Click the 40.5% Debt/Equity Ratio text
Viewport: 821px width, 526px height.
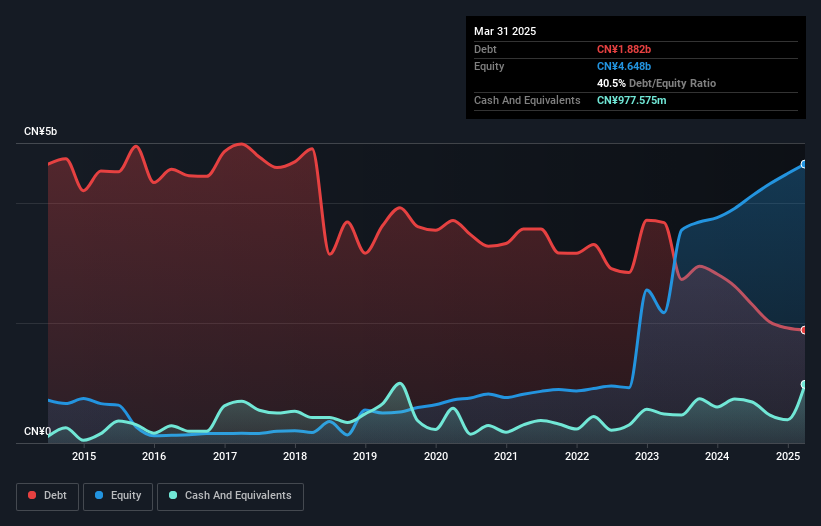tap(656, 83)
